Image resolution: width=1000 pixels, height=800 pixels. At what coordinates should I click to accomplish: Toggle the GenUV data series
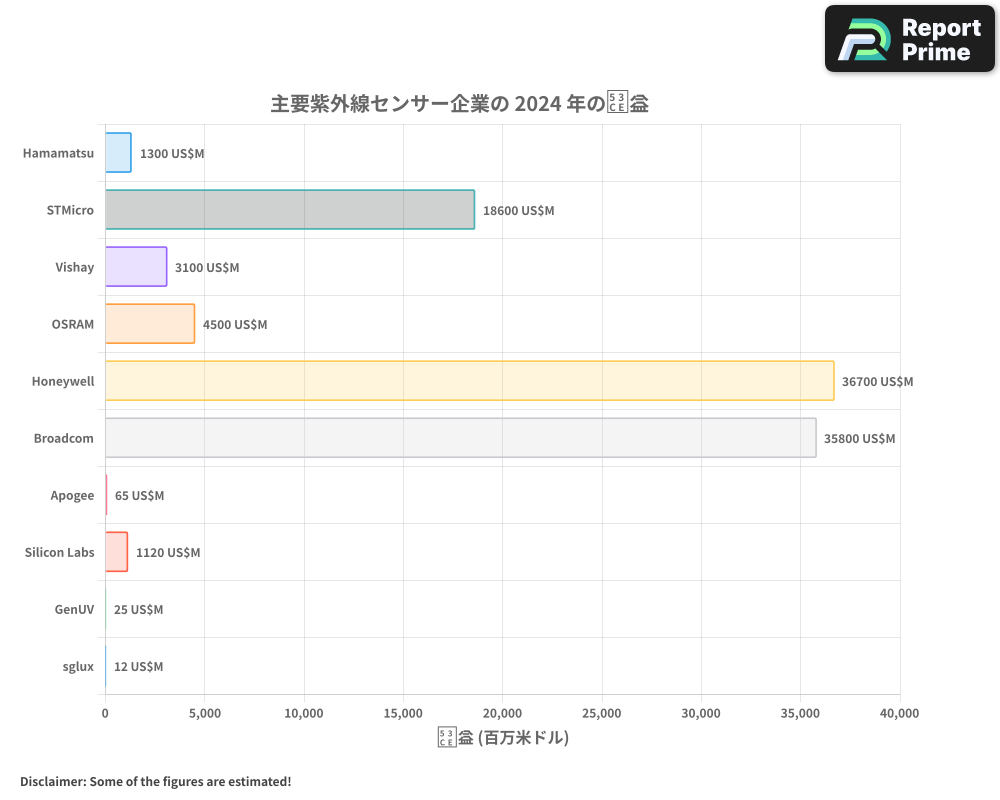coord(104,609)
